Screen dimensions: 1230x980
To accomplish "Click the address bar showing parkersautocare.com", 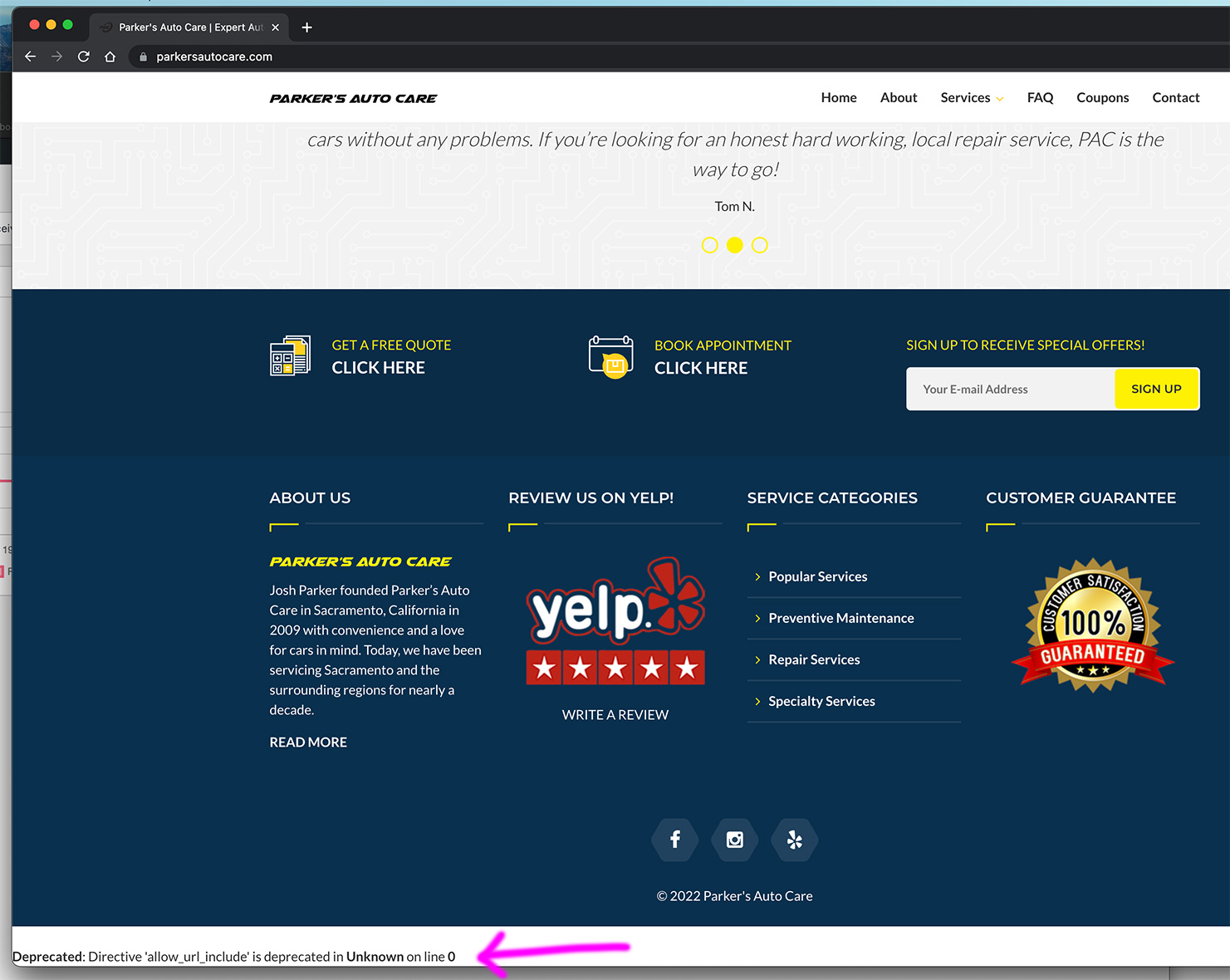I will (214, 56).
